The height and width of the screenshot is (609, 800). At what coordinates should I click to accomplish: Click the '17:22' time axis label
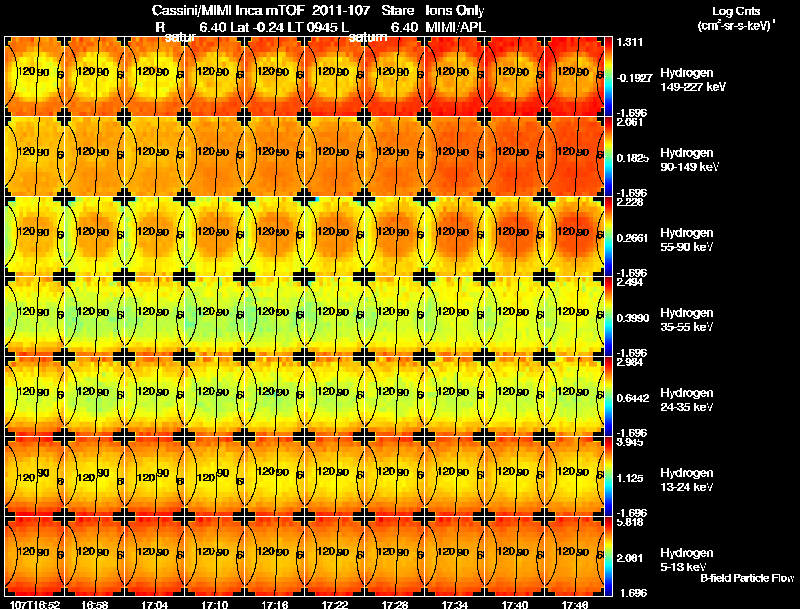click(x=335, y=604)
